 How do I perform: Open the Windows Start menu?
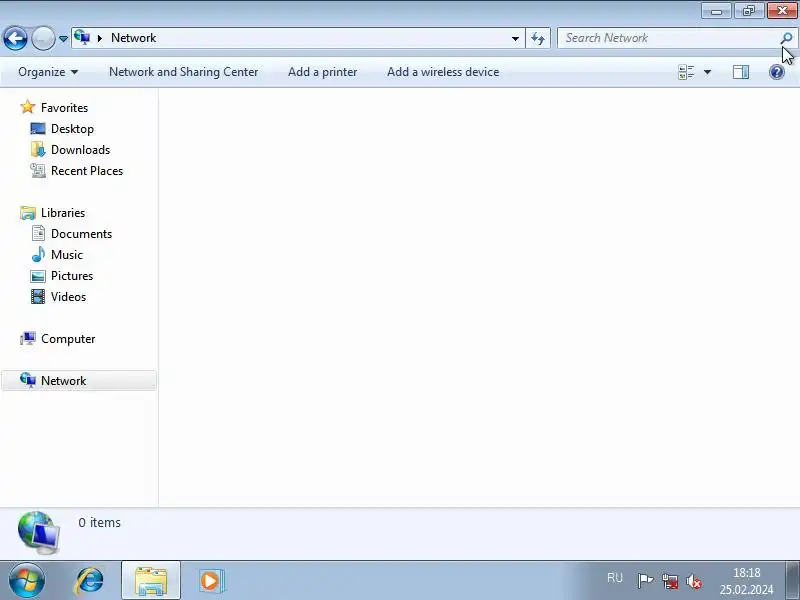tap(27, 581)
